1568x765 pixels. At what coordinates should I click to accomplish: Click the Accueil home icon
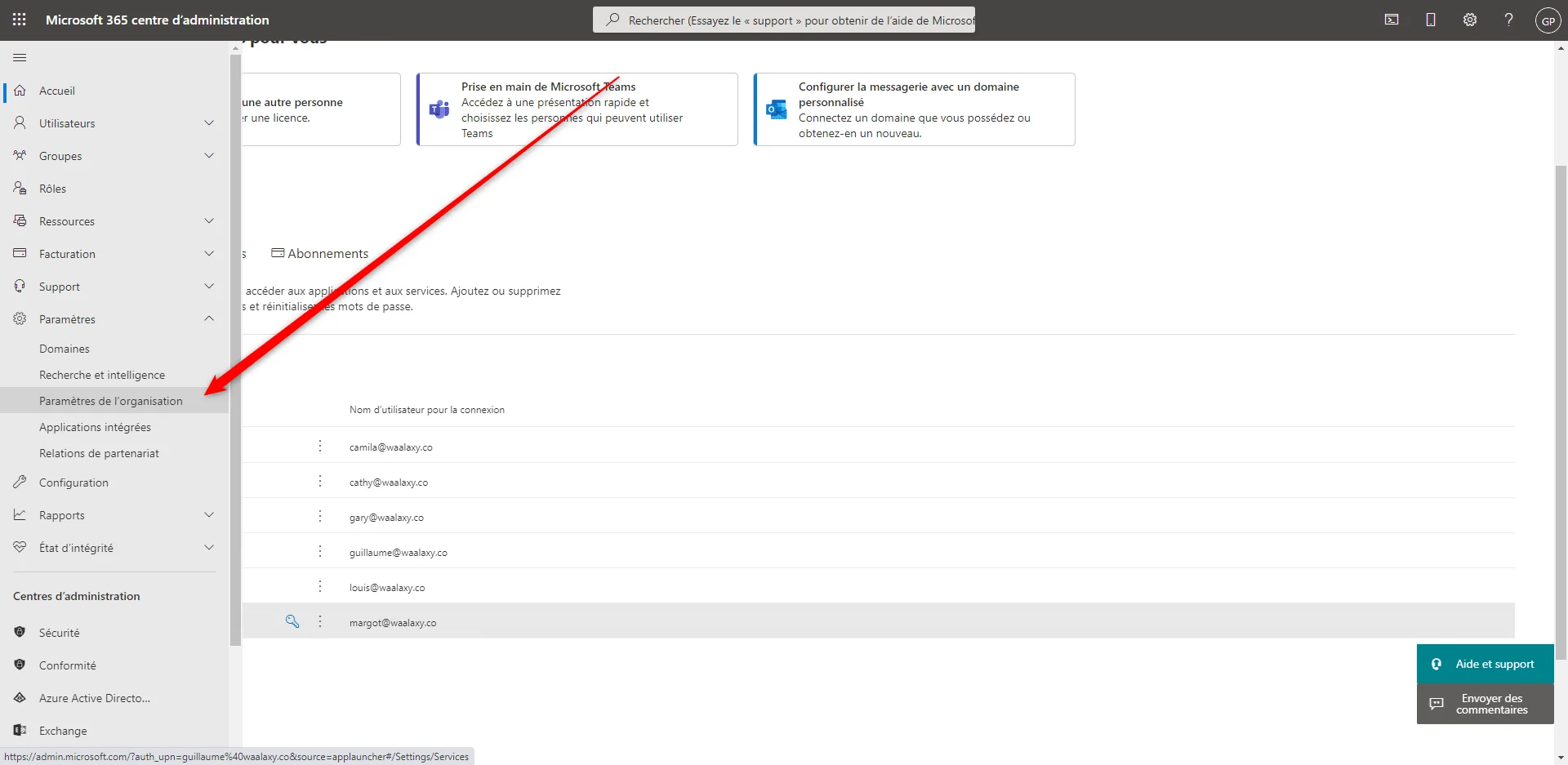pyautogui.click(x=20, y=91)
